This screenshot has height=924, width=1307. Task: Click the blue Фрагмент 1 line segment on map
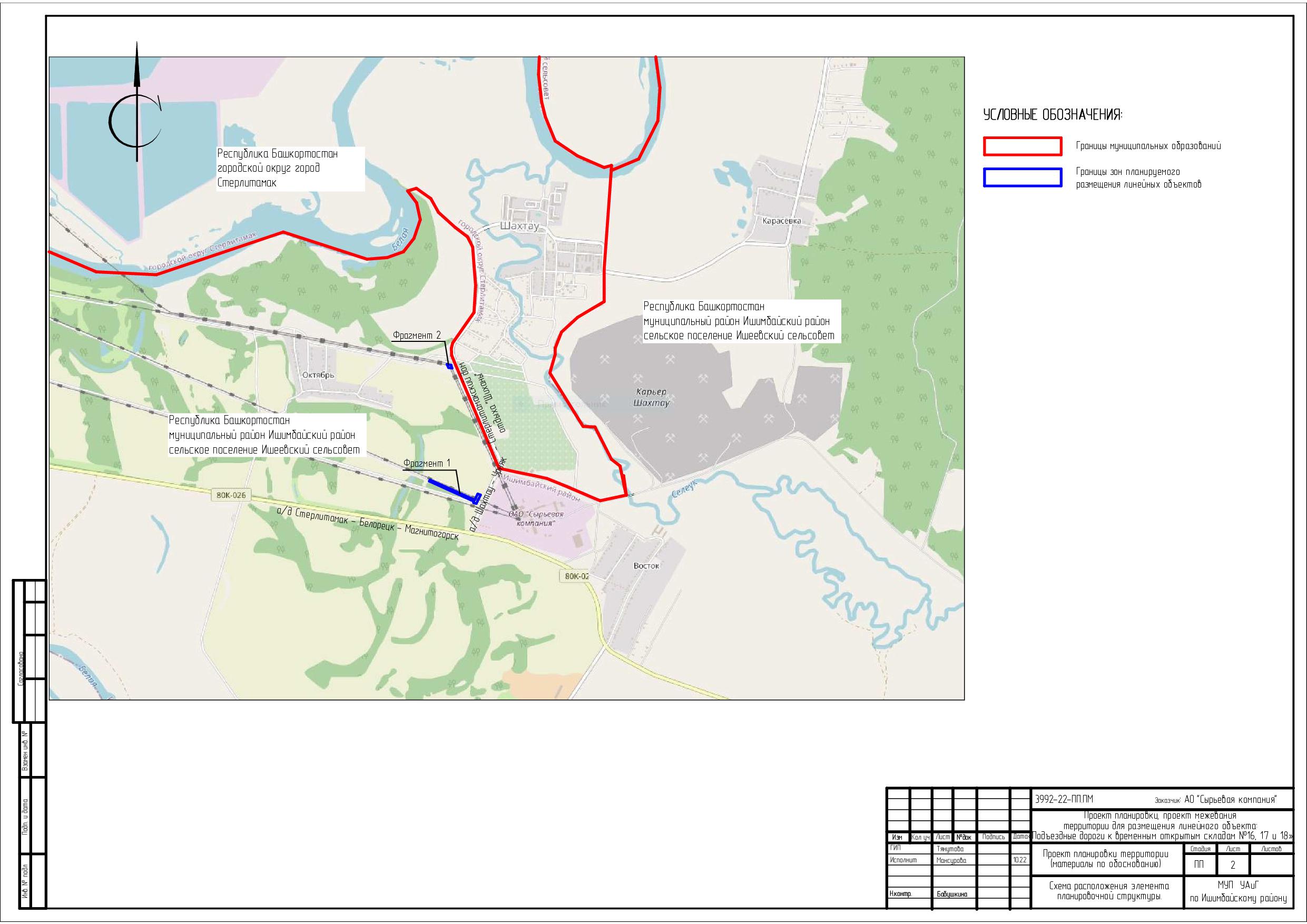point(451,489)
